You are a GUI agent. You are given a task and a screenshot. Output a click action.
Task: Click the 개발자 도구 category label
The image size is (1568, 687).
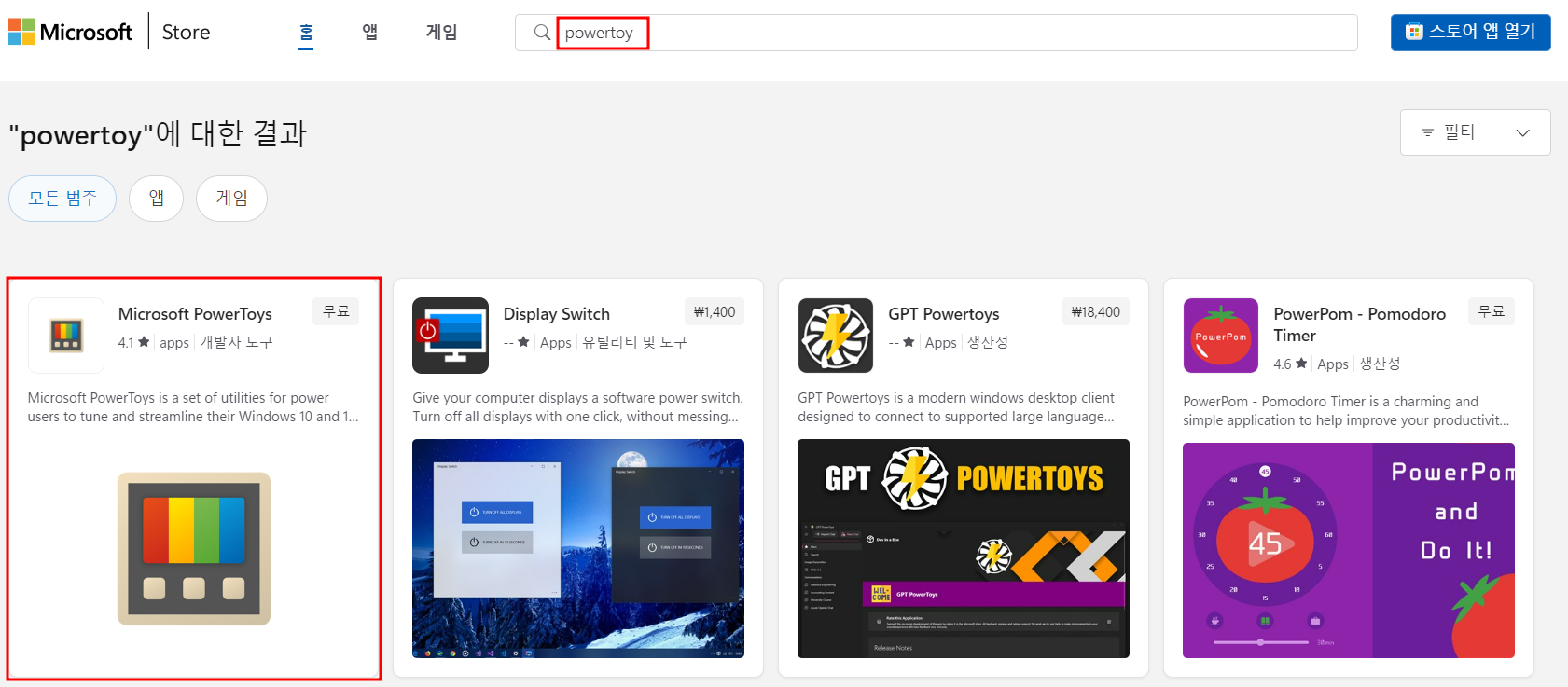coord(236,342)
